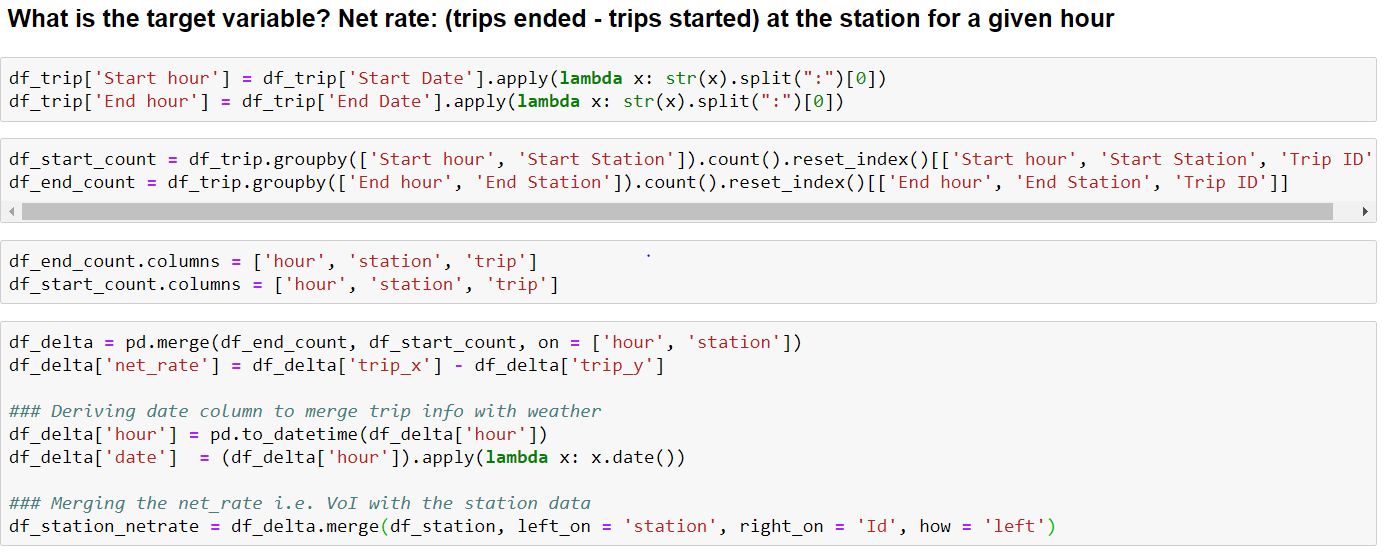Click the comment 'Deriving date column to merge trip info'
Image resolution: width=1388 pixels, height=554 pixels.
(305, 411)
